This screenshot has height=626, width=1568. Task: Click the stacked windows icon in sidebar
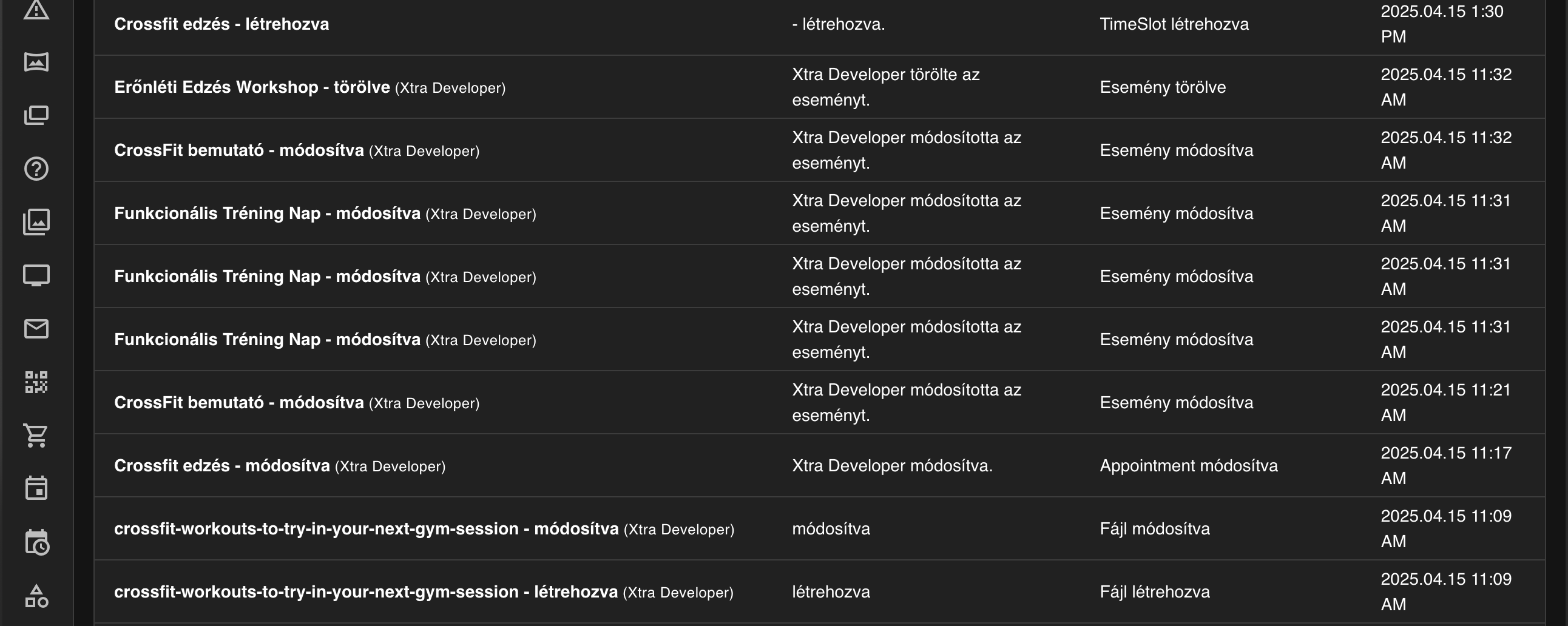pyautogui.click(x=36, y=116)
